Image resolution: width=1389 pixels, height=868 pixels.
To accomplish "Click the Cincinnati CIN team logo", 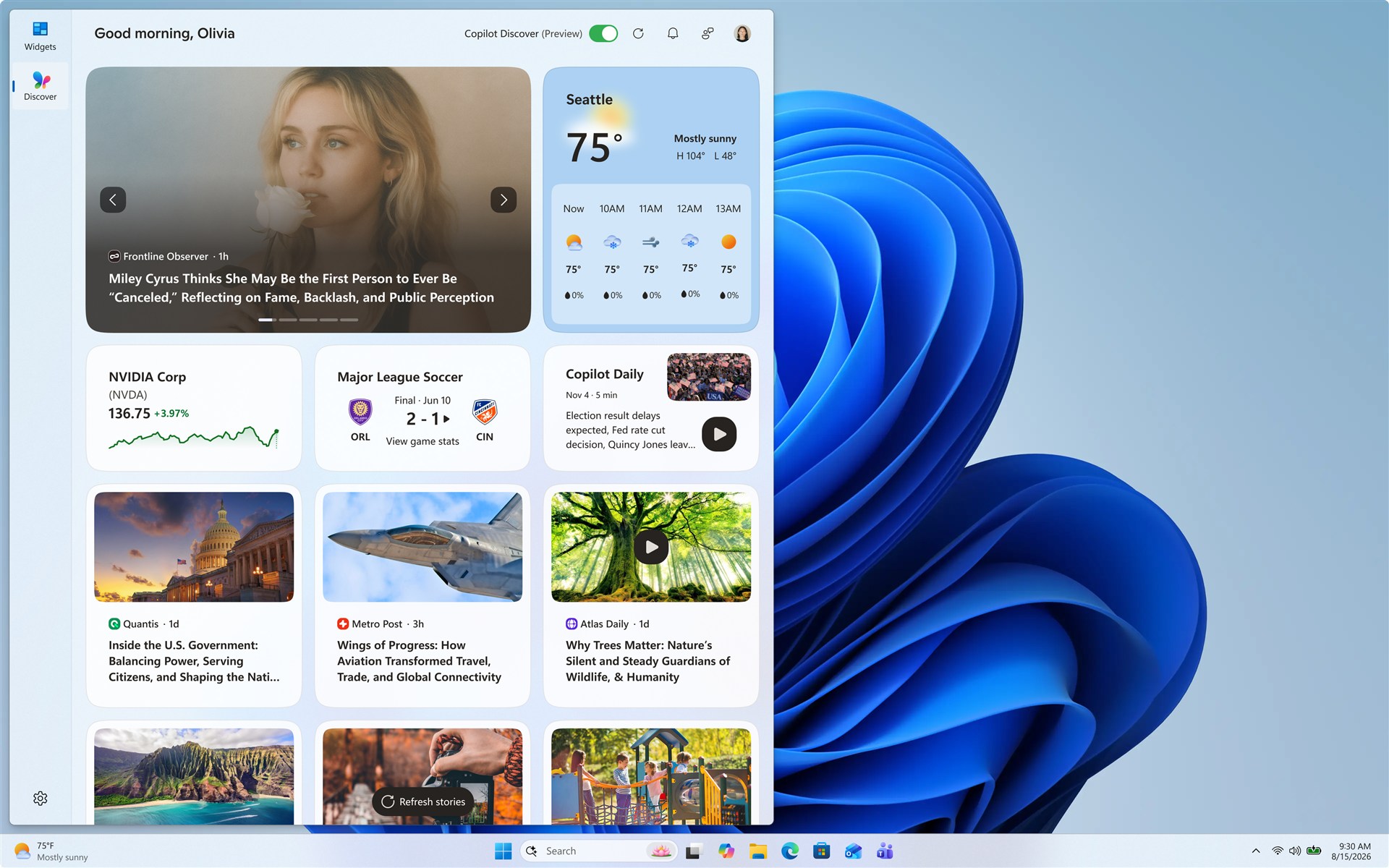I will pyautogui.click(x=485, y=412).
